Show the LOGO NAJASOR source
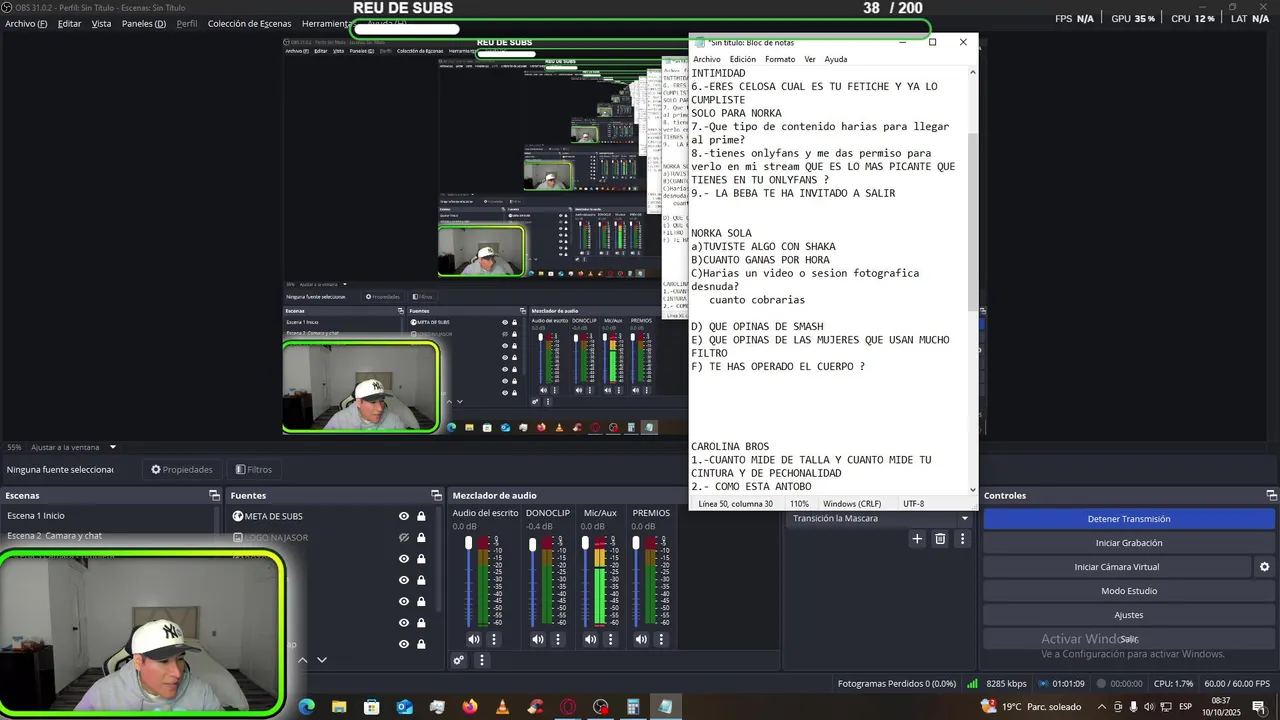Image resolution: width=1280 pixels, height=720 pixels. coord(404,537)
